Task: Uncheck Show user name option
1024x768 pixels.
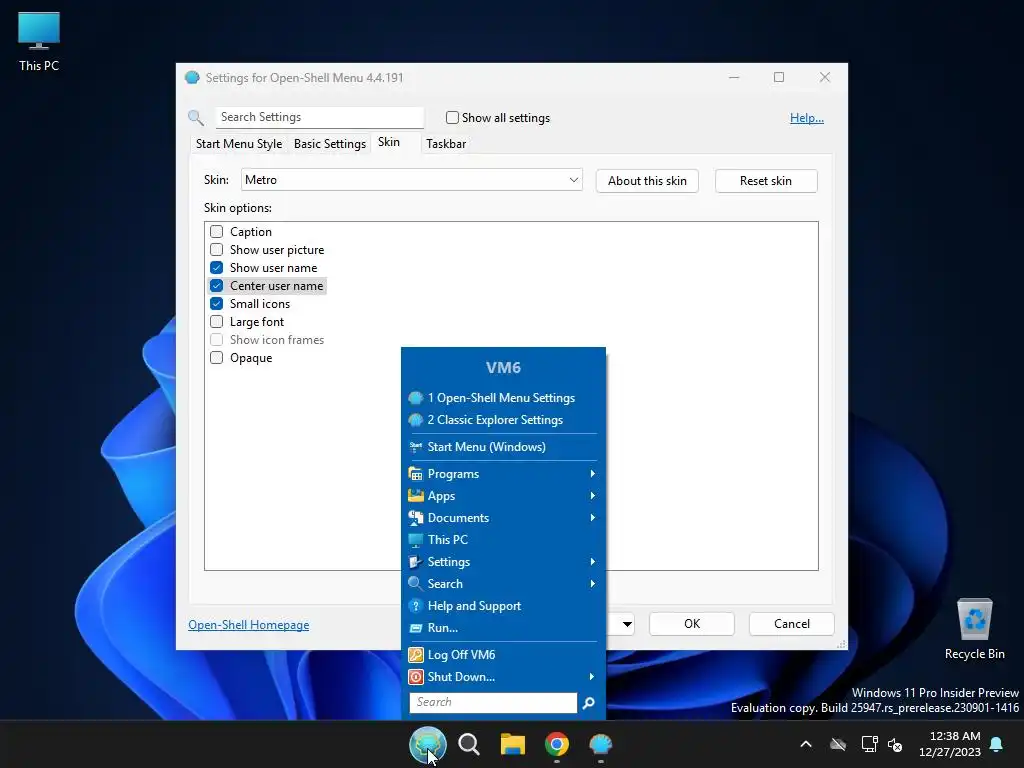Action: point(216,268)
